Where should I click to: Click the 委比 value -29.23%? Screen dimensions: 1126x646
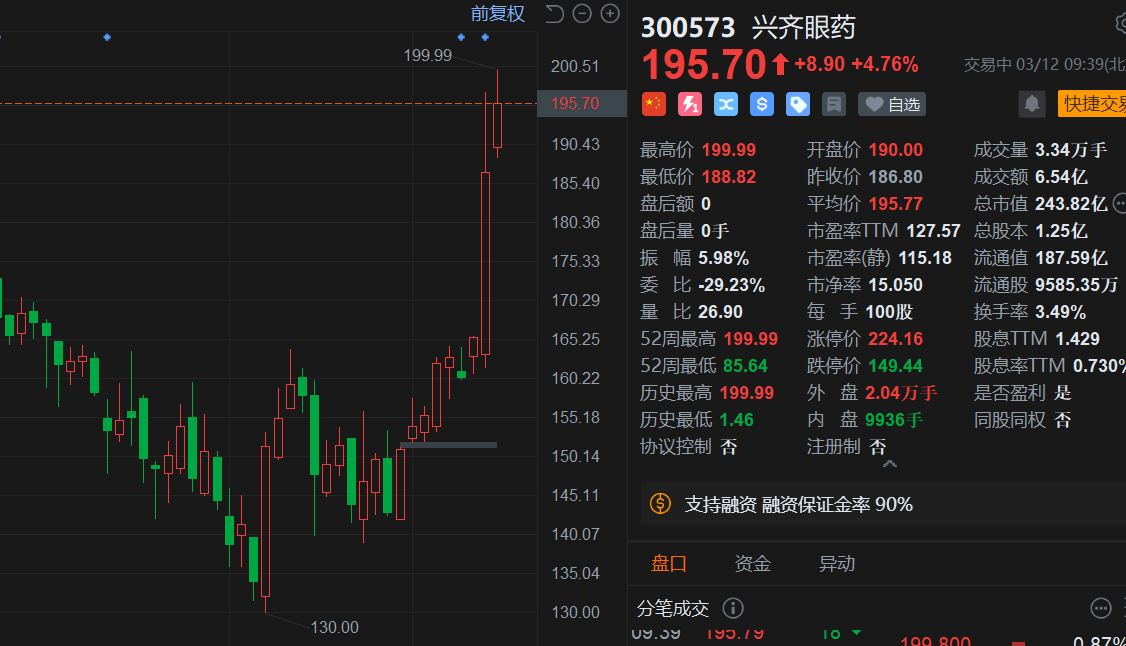click(x=732, y=285)
